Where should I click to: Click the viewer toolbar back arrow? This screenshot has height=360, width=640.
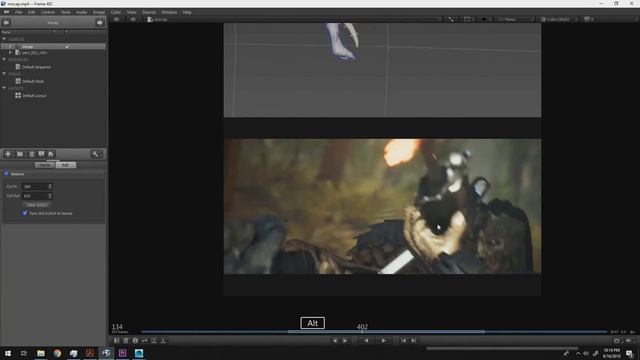pos(116,19)
